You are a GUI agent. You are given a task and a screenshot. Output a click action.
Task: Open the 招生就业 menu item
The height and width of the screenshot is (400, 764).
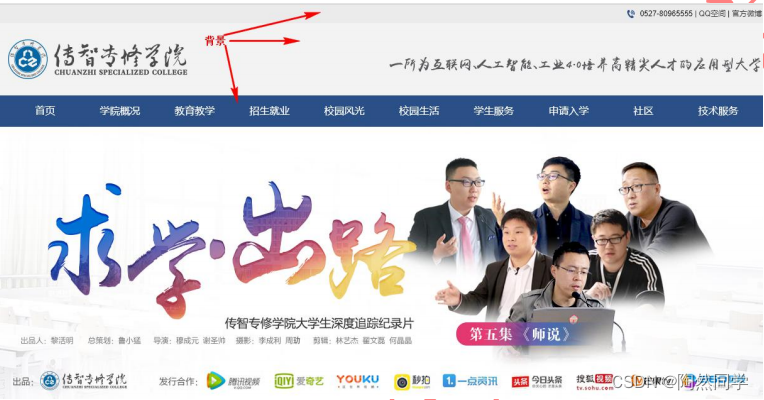point(269,111)
